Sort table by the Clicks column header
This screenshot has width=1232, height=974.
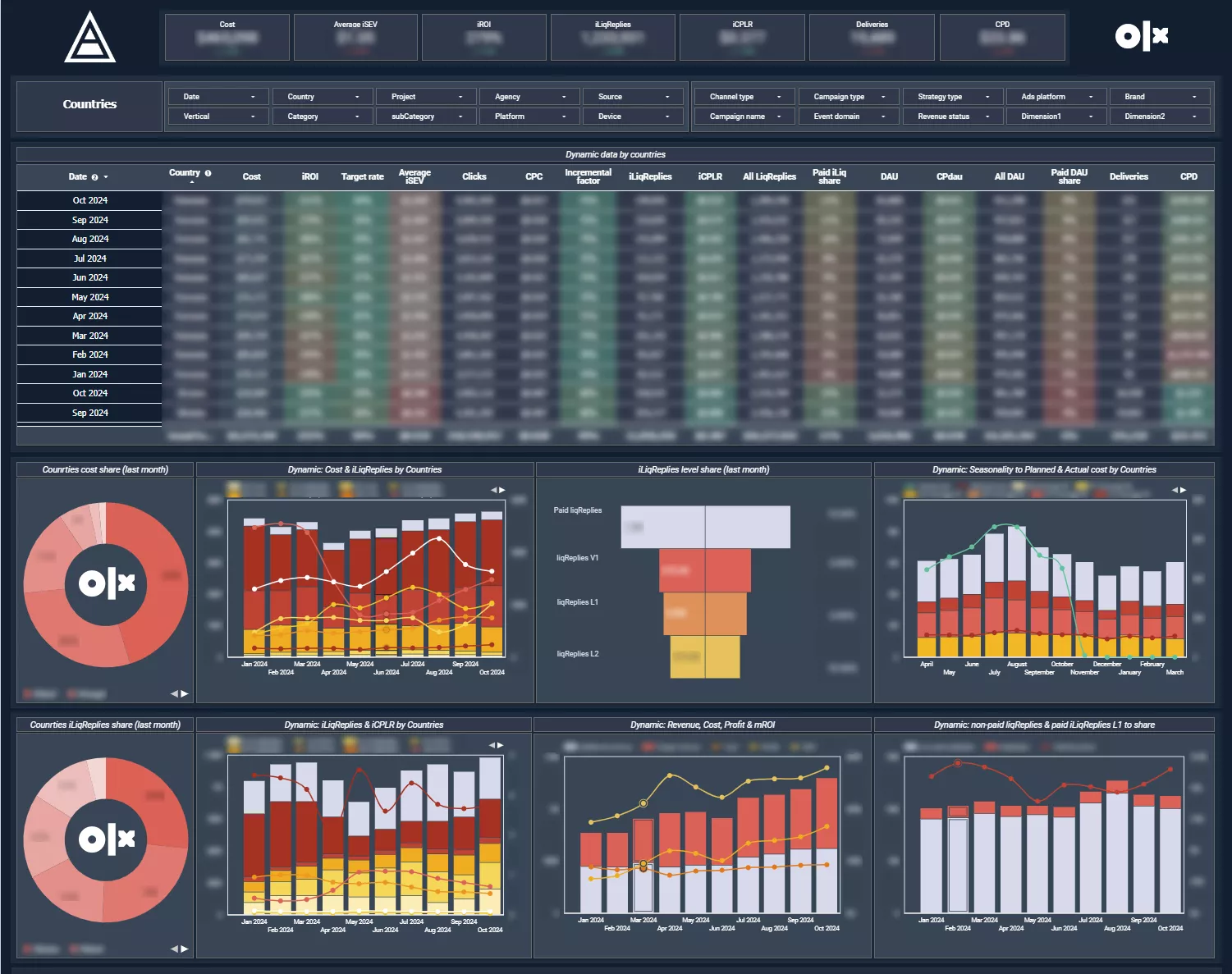[474, 176]
